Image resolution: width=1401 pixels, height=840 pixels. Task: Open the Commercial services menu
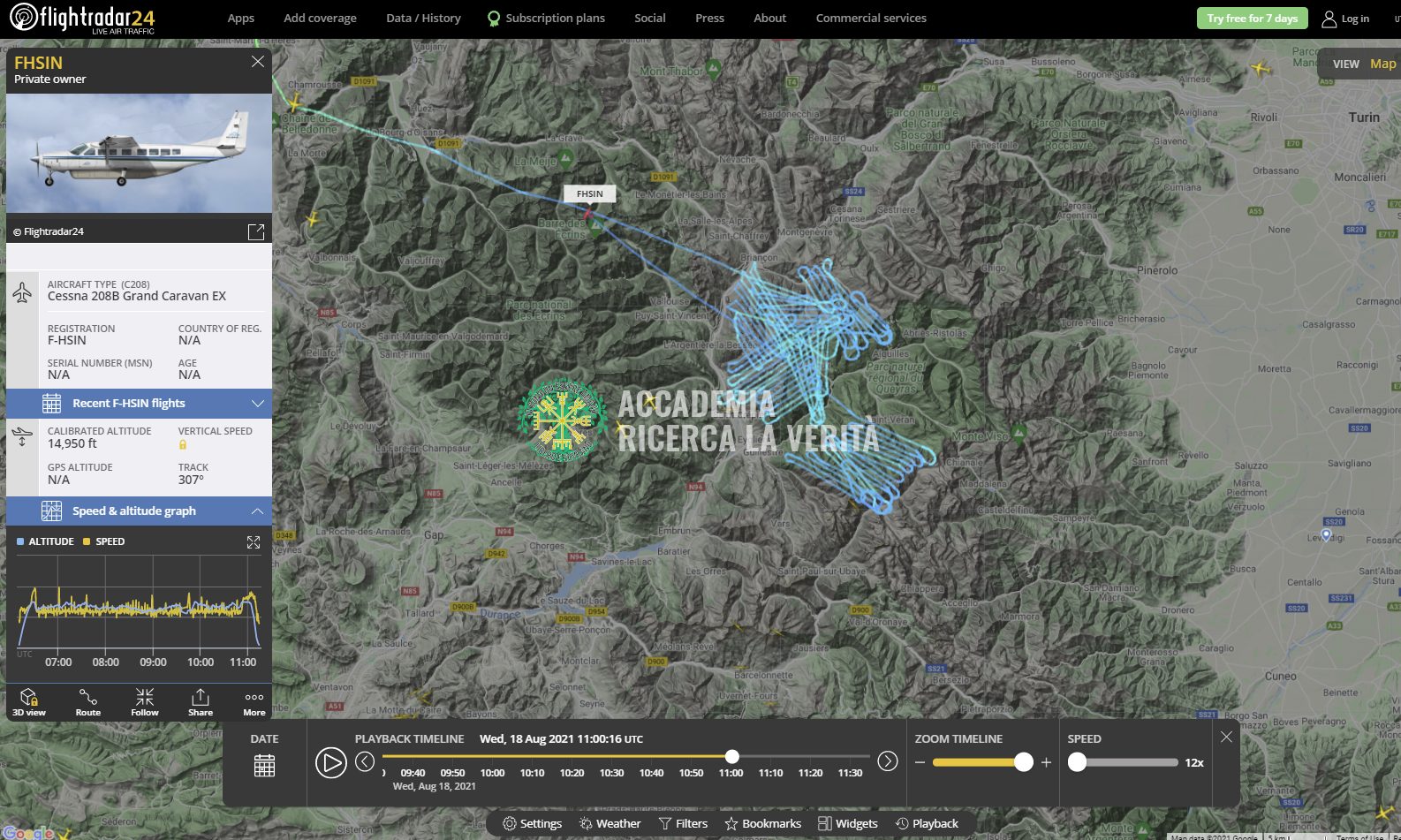(x=871, y=18)
